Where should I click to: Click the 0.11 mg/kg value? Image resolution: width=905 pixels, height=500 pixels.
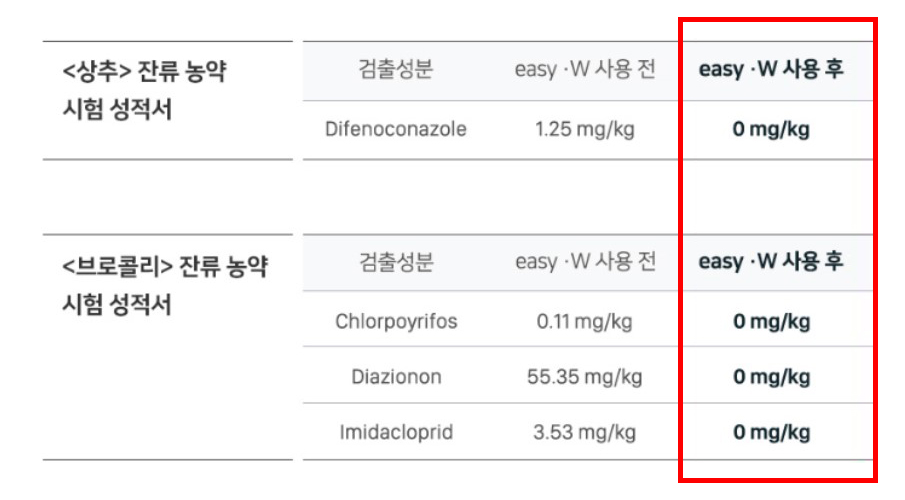(585, 322)
